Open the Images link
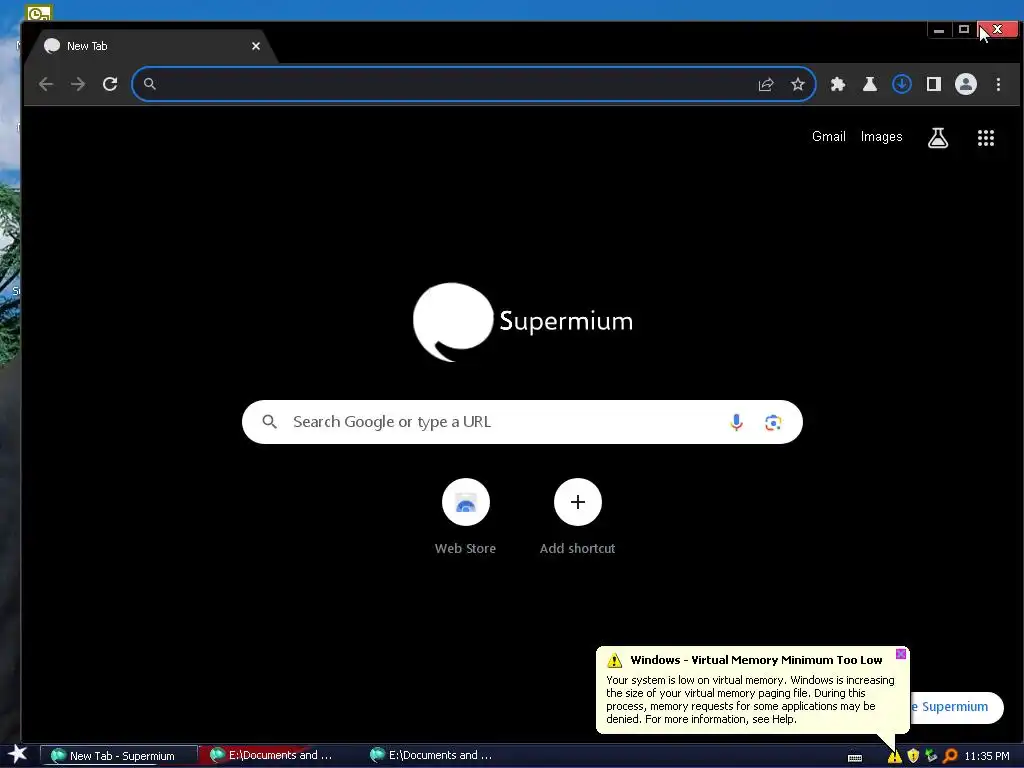This screenshot has height=768, width=1024. tap(881, 136)
